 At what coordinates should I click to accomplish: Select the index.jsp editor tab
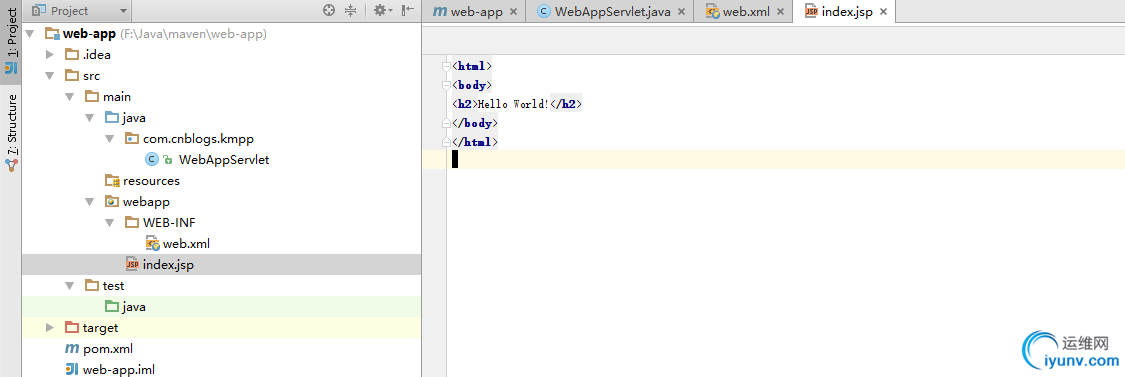point(845,11)
